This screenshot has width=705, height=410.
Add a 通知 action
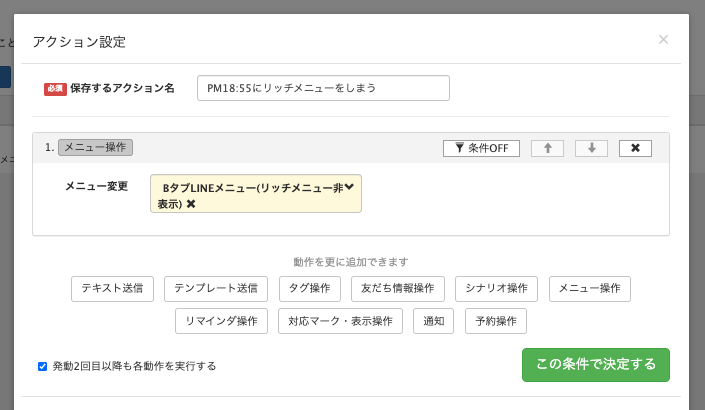[434, 321]
